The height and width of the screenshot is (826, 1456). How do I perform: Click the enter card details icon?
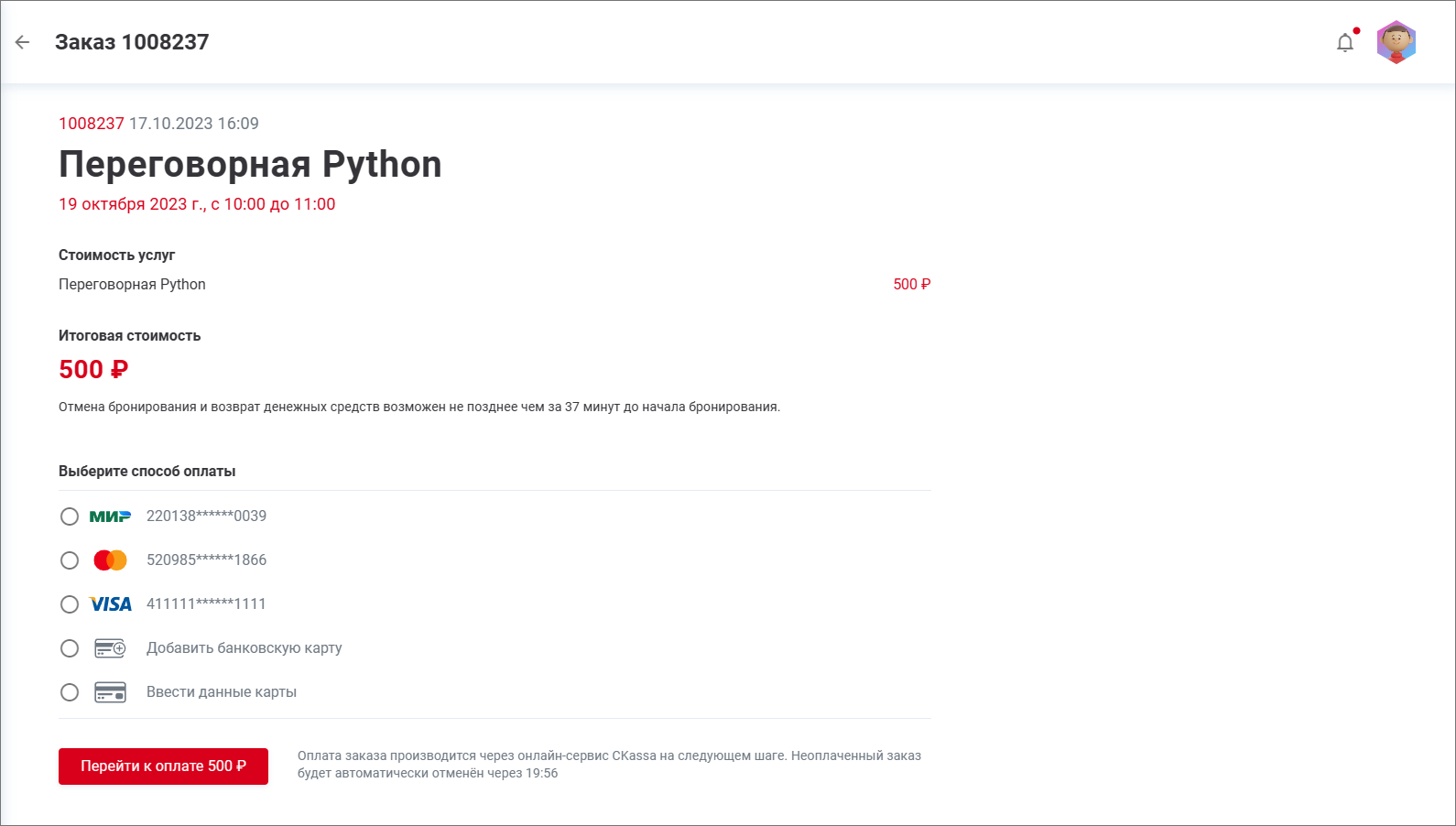(110, 692)
